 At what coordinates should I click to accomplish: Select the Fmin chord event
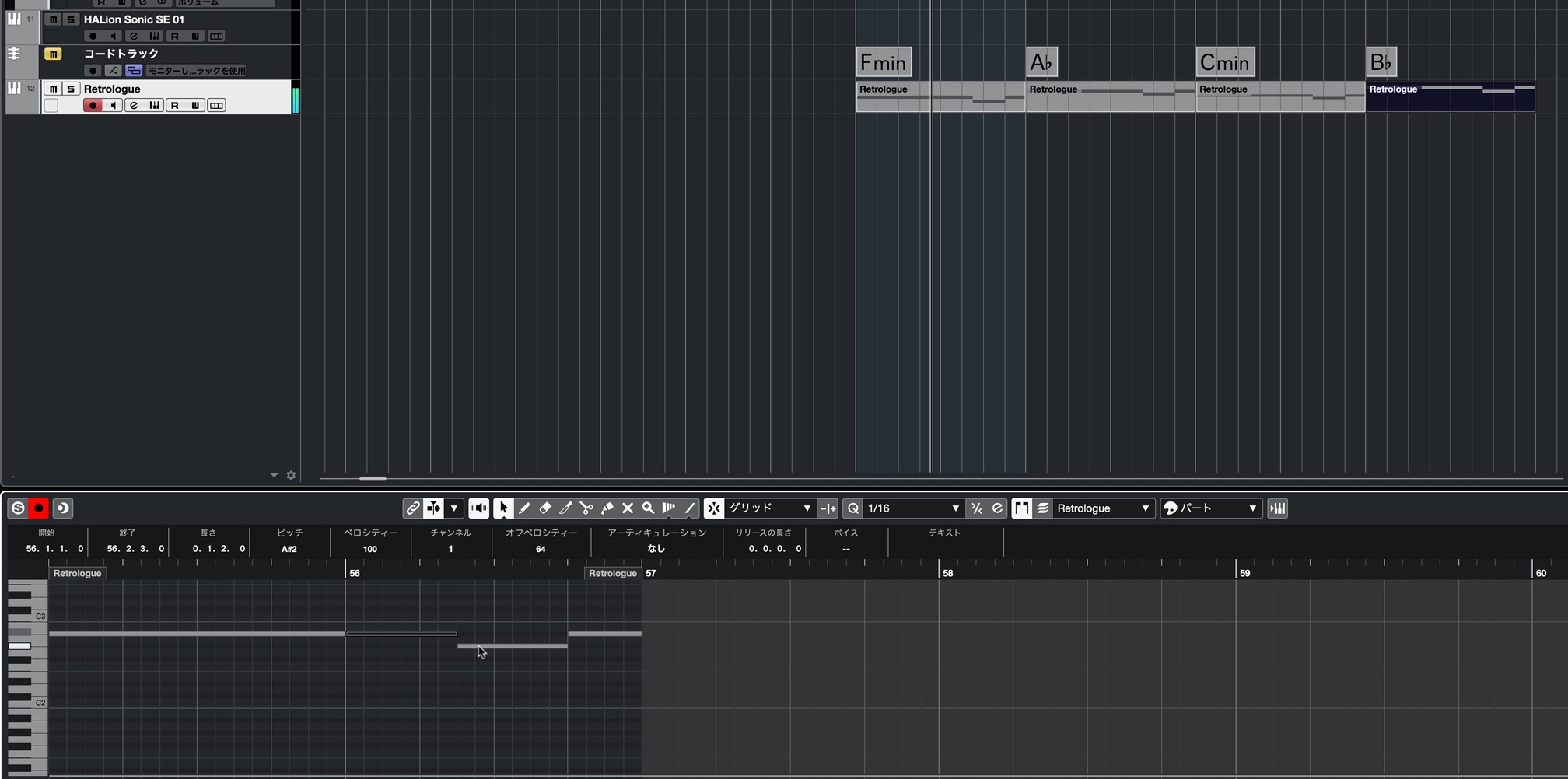[884, 62]
